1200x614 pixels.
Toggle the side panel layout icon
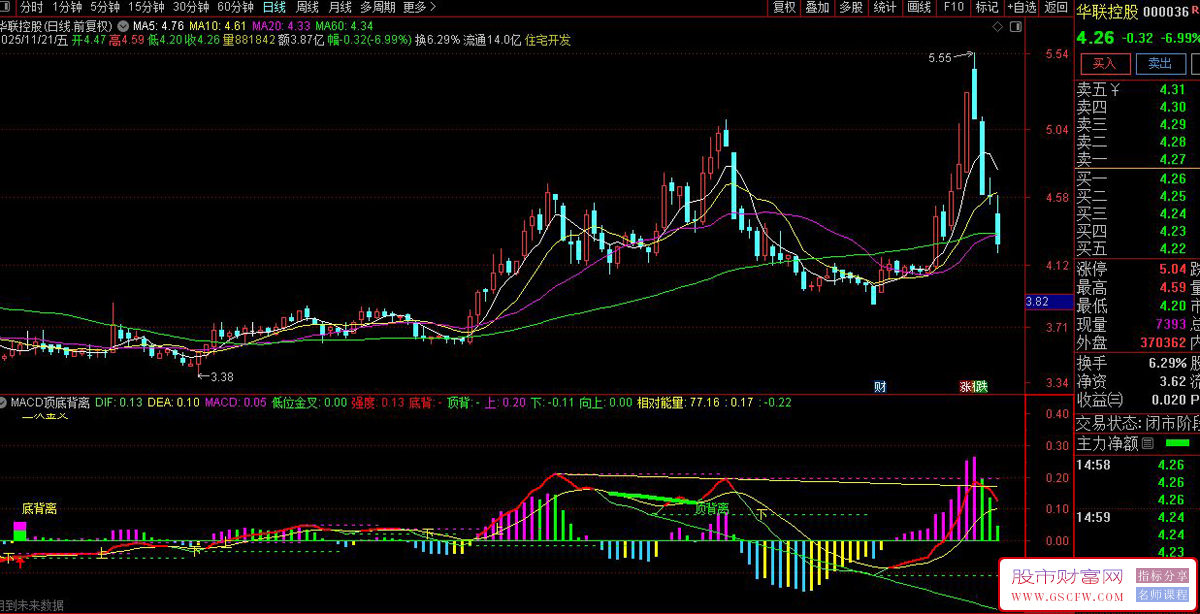1016,27
